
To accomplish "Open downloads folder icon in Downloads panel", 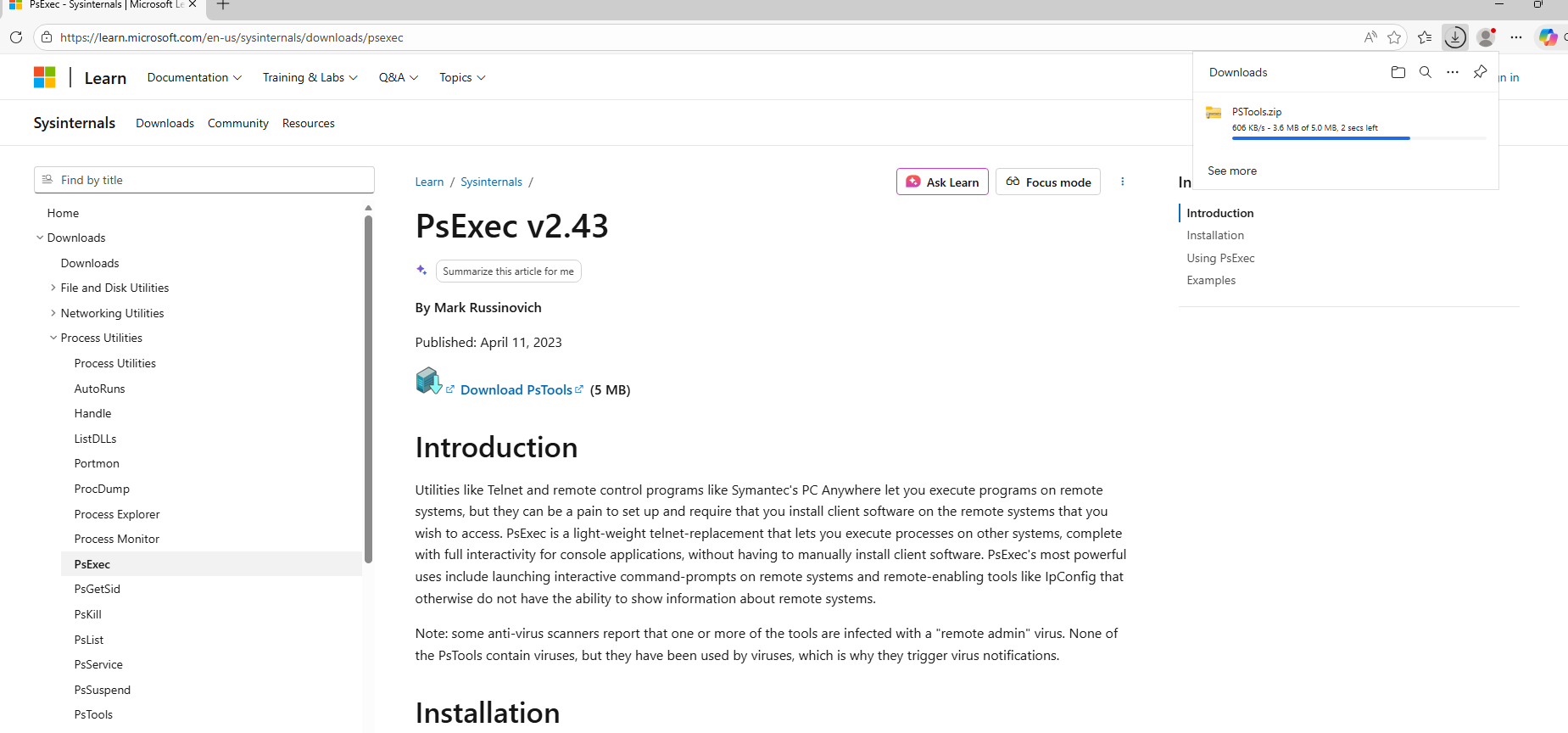I will 1398,72.
